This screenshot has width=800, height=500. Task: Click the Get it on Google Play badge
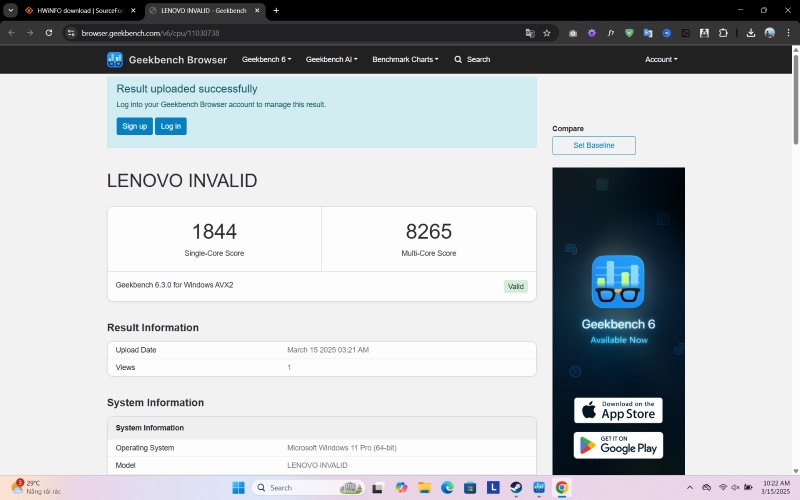(618, 445)
